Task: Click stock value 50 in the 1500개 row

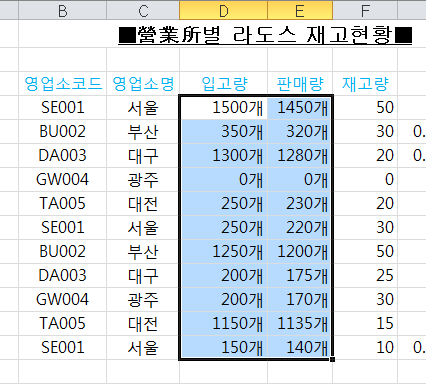Action: pos(365,107)
